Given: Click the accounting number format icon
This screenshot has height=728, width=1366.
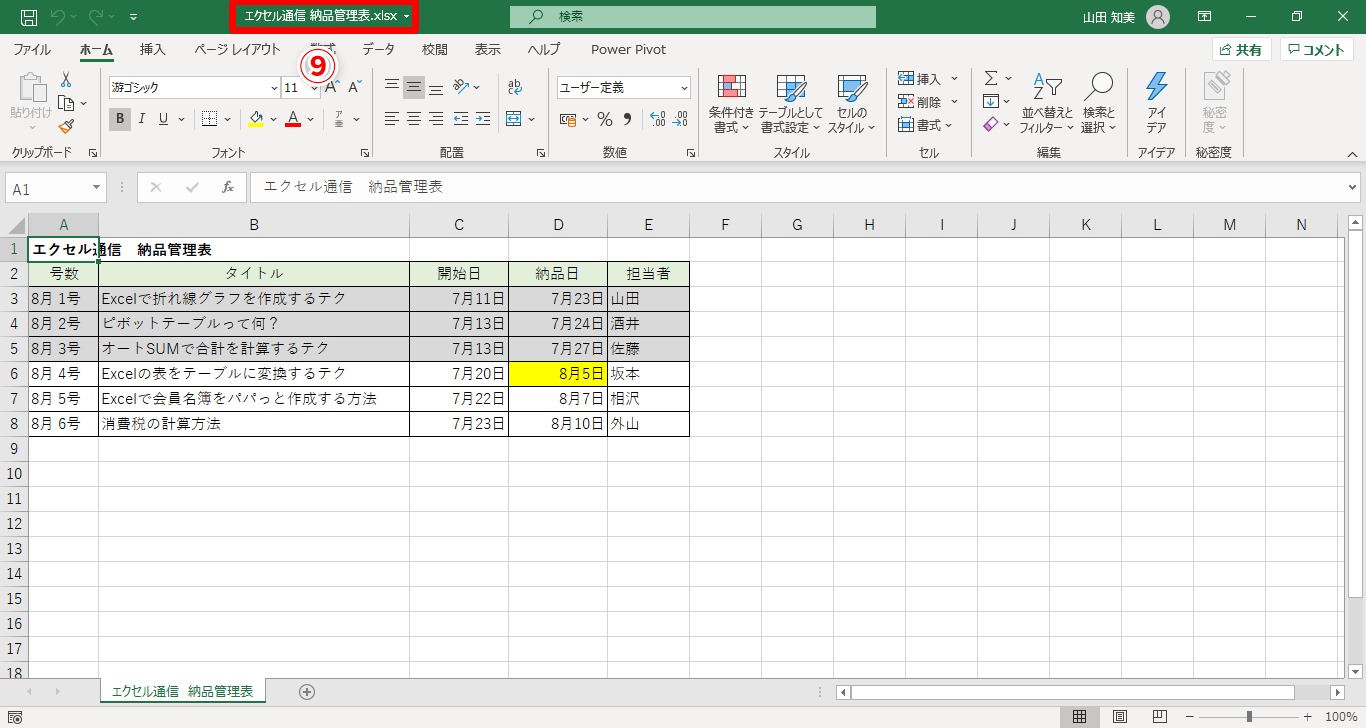Looking at the screenshot, I should [x=568, y=119].
